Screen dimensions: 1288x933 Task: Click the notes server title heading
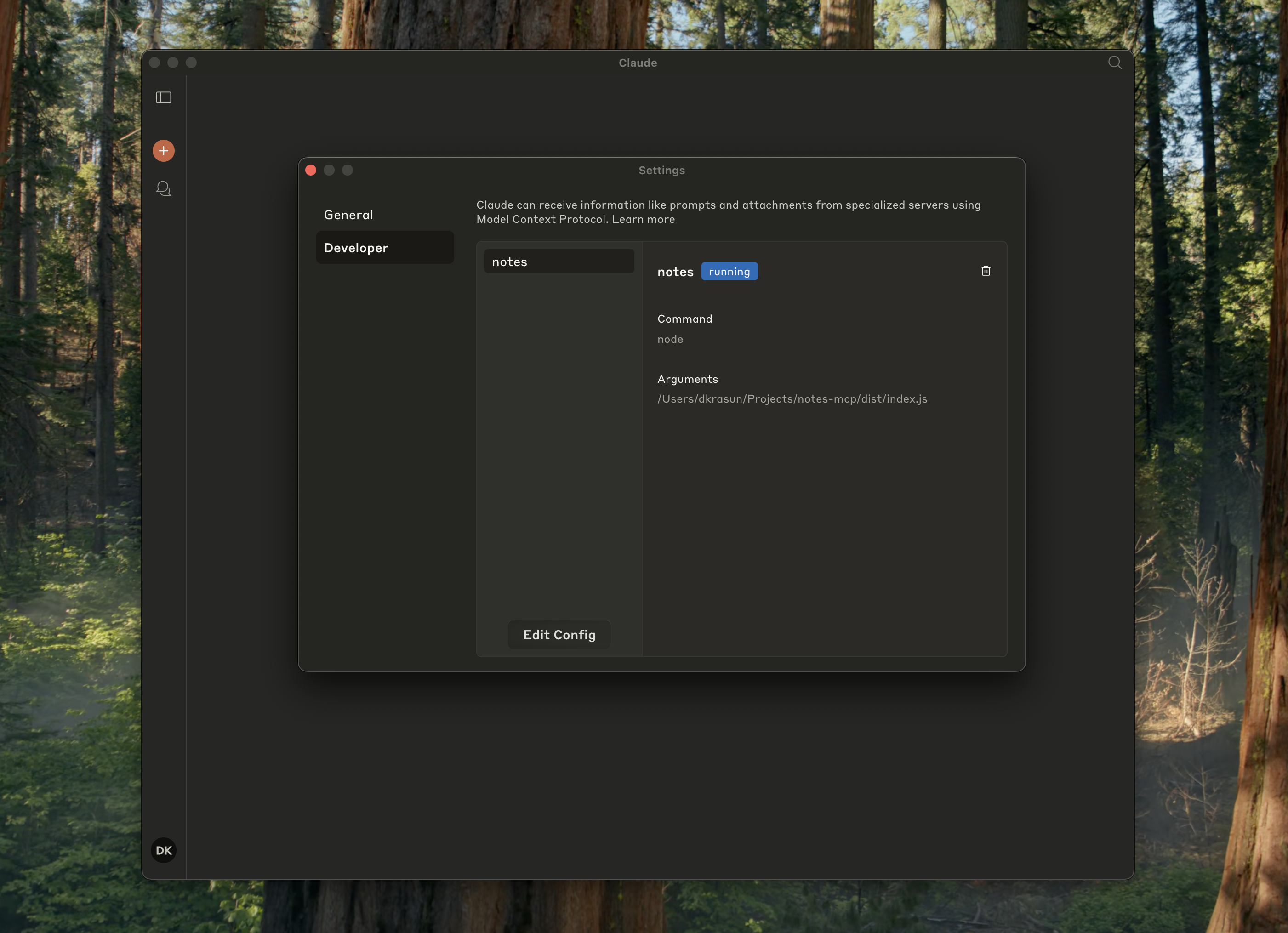[x=675, y=272]
